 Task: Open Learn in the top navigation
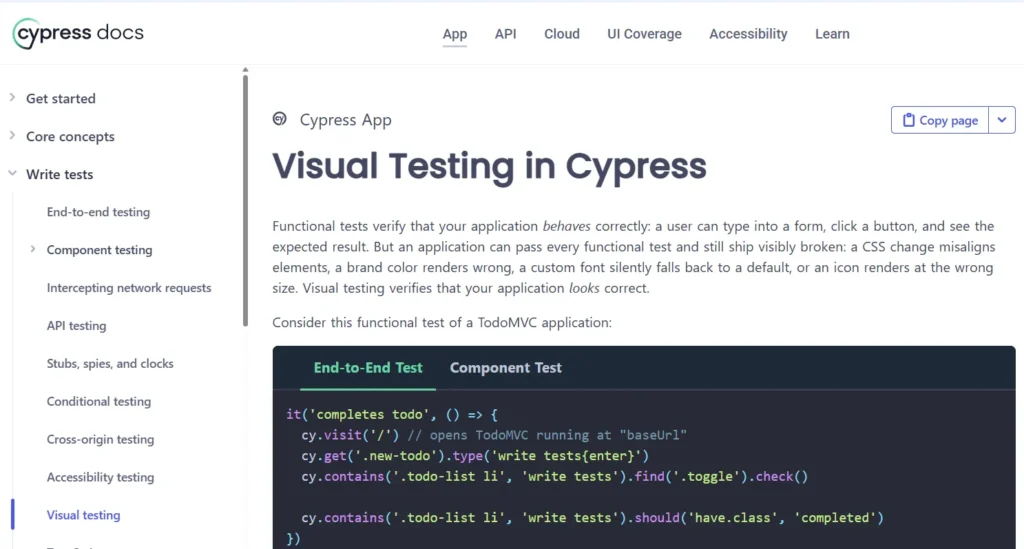click(832, 34)
